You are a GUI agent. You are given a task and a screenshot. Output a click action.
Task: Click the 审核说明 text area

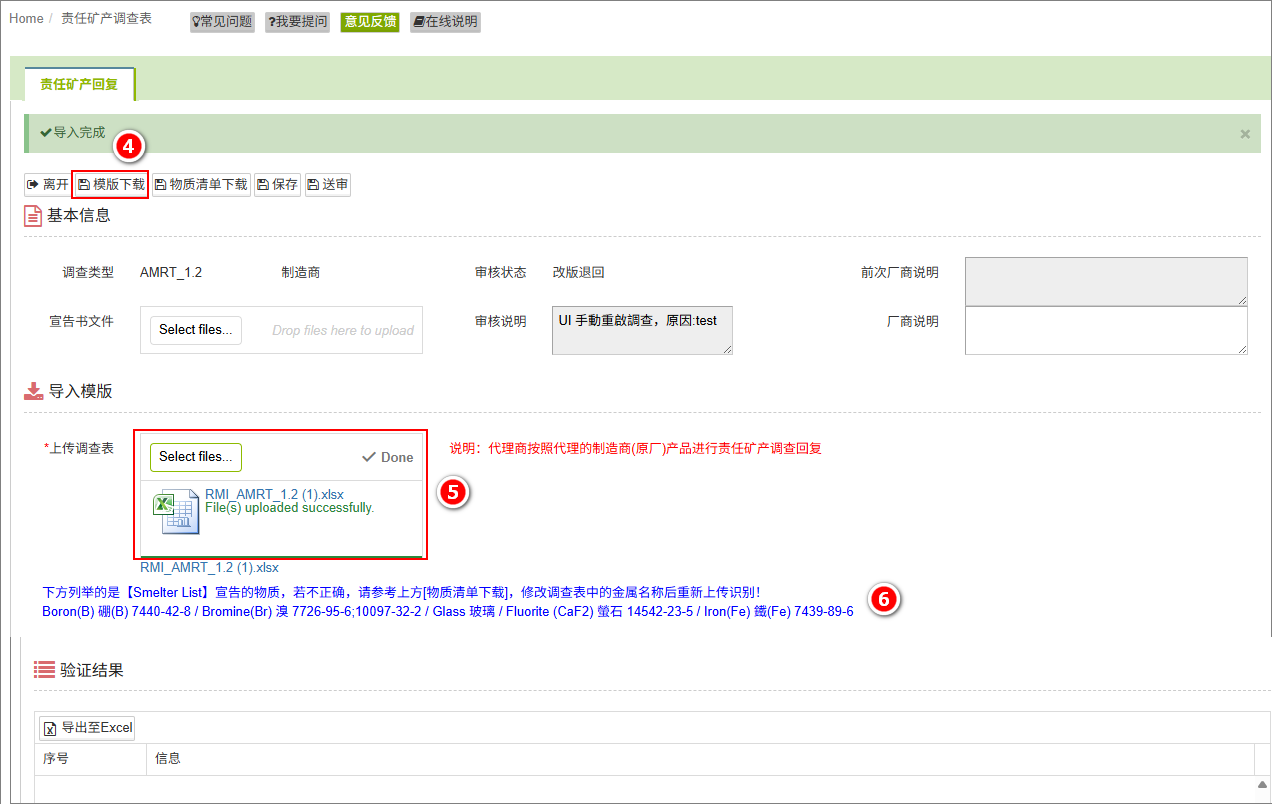pos(642,330)
